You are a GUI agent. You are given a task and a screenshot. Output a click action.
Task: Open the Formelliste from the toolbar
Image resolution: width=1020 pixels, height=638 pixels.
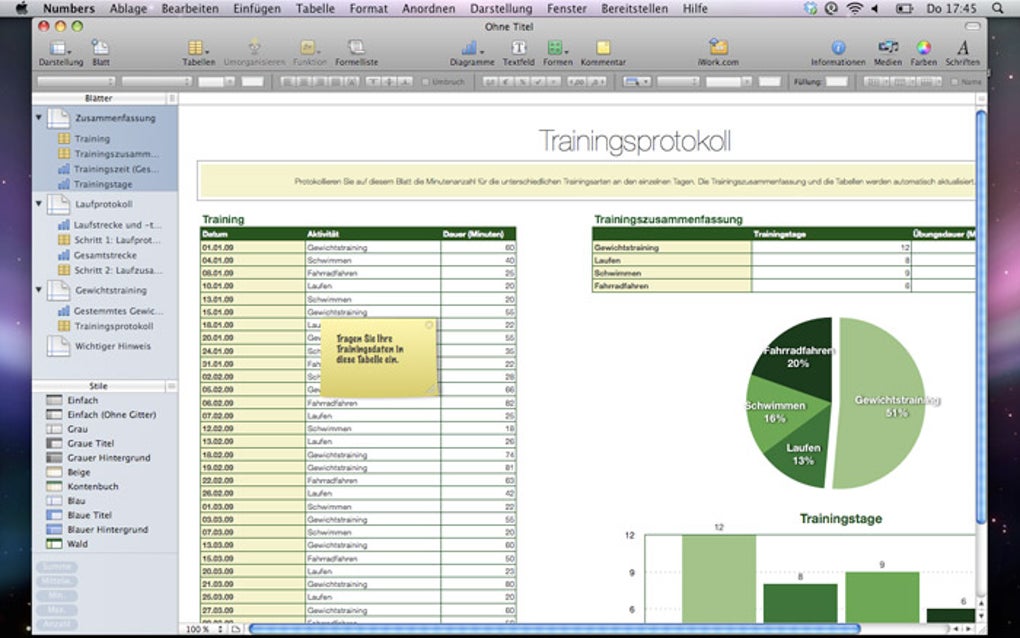(356, 48)
